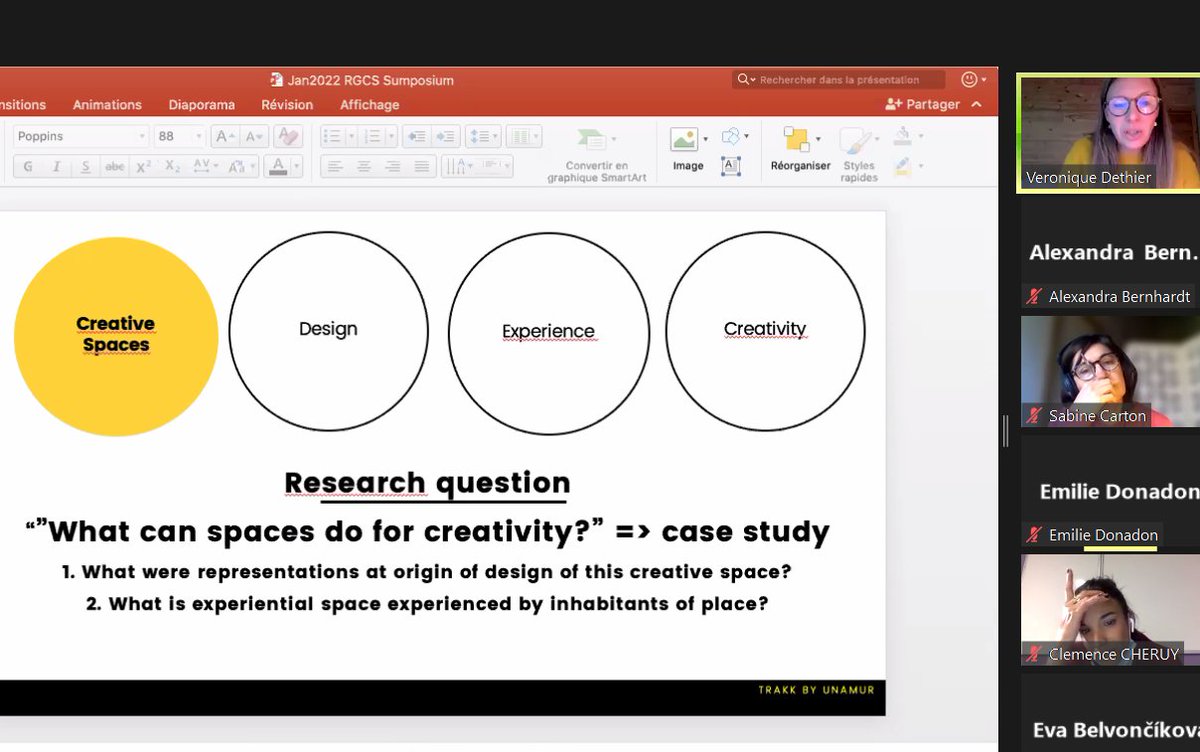This screenshot has height=752, width=1200.
Task: Select the Experience circle on the slide
Action: pyautogui.click(x=548, y=332)
